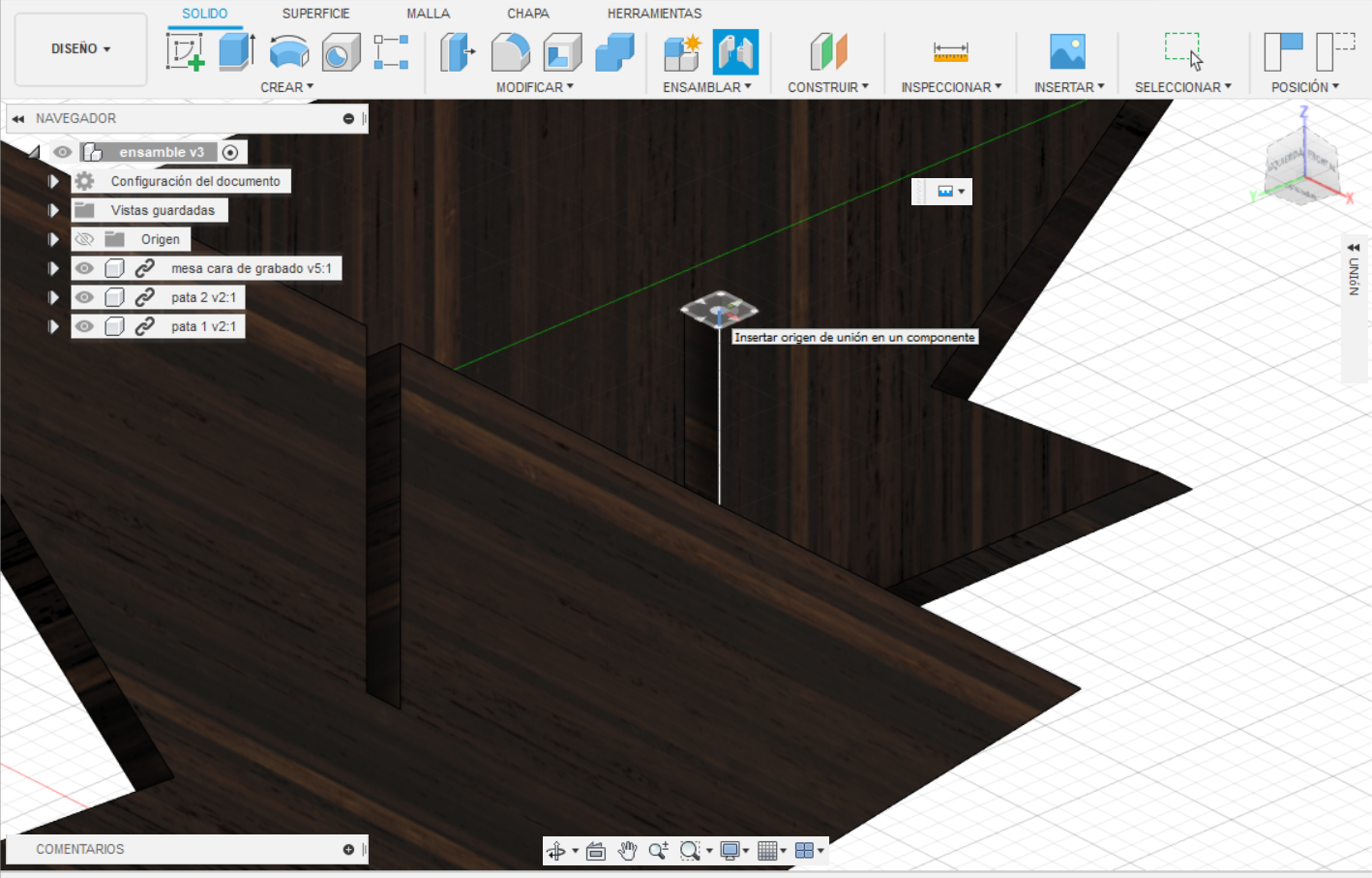Select the Hole tool
This screenshot has width=1372, height=878.
(x=341, y=51)
